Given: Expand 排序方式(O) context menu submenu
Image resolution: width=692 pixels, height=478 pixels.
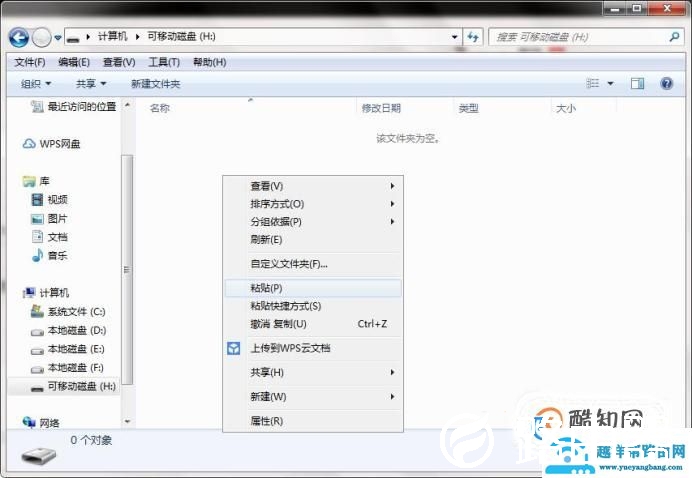Looking at the screenshot, I should point(313,204).
